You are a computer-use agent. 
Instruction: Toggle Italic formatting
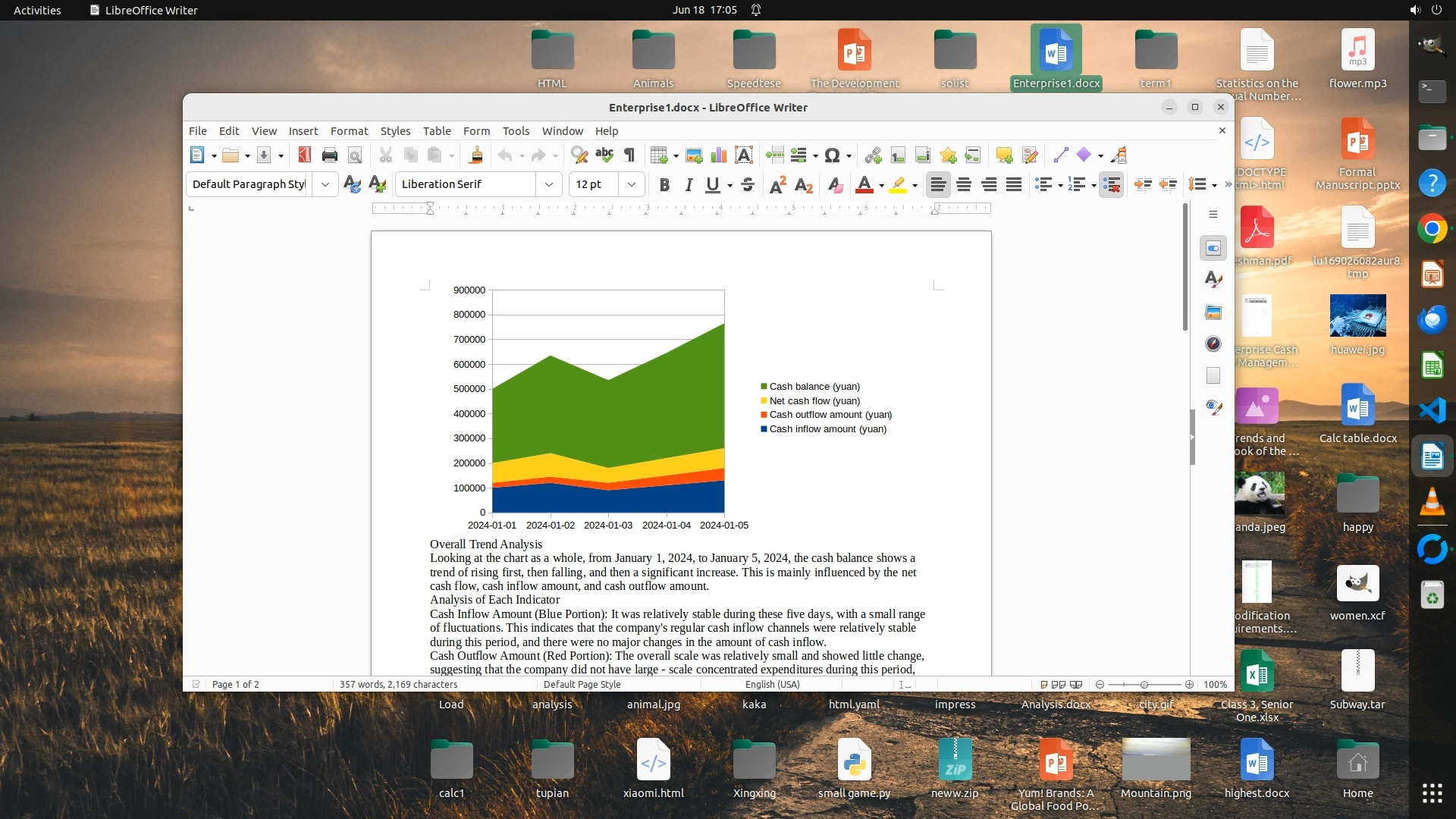[x=689, y=184]
